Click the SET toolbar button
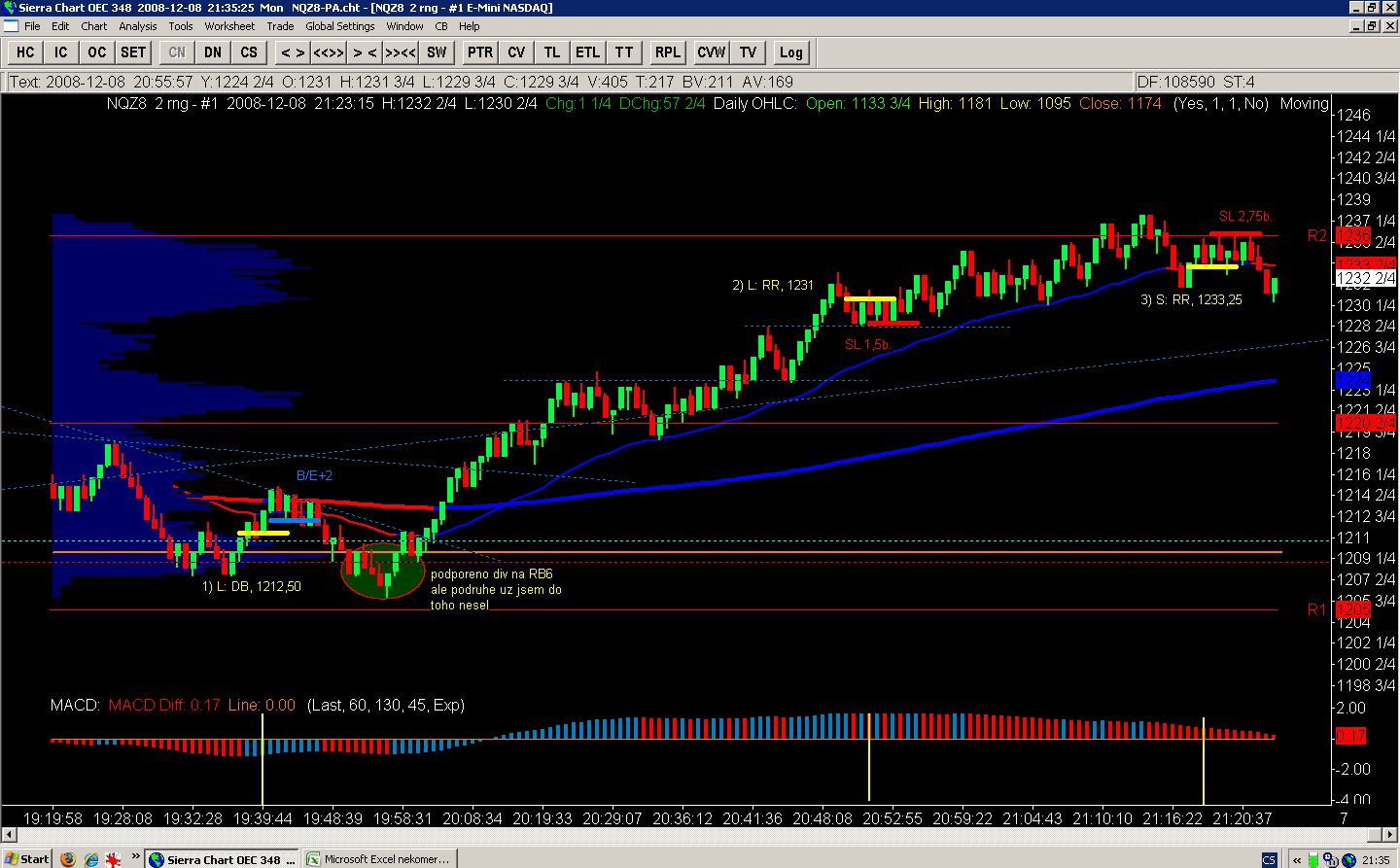The image size is (1400, 868). [133, 52]
